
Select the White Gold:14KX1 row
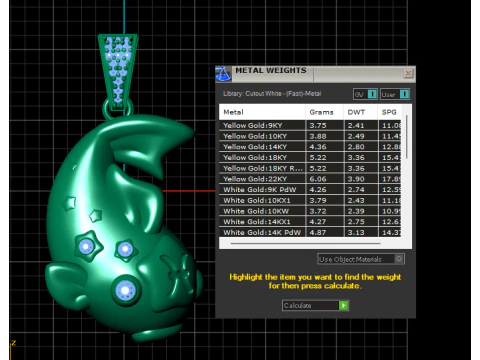pos(310,222)
